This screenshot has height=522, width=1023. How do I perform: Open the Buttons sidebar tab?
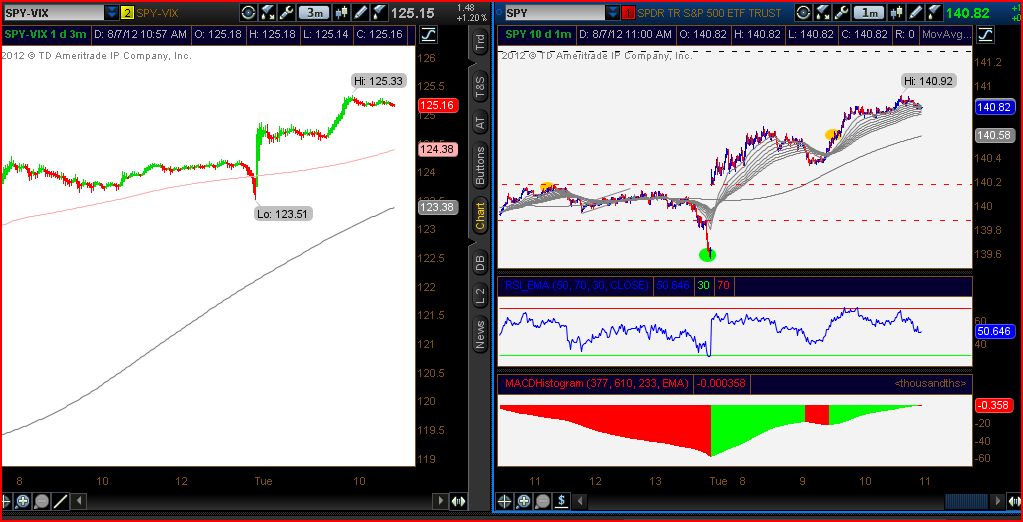pos(480,165)
